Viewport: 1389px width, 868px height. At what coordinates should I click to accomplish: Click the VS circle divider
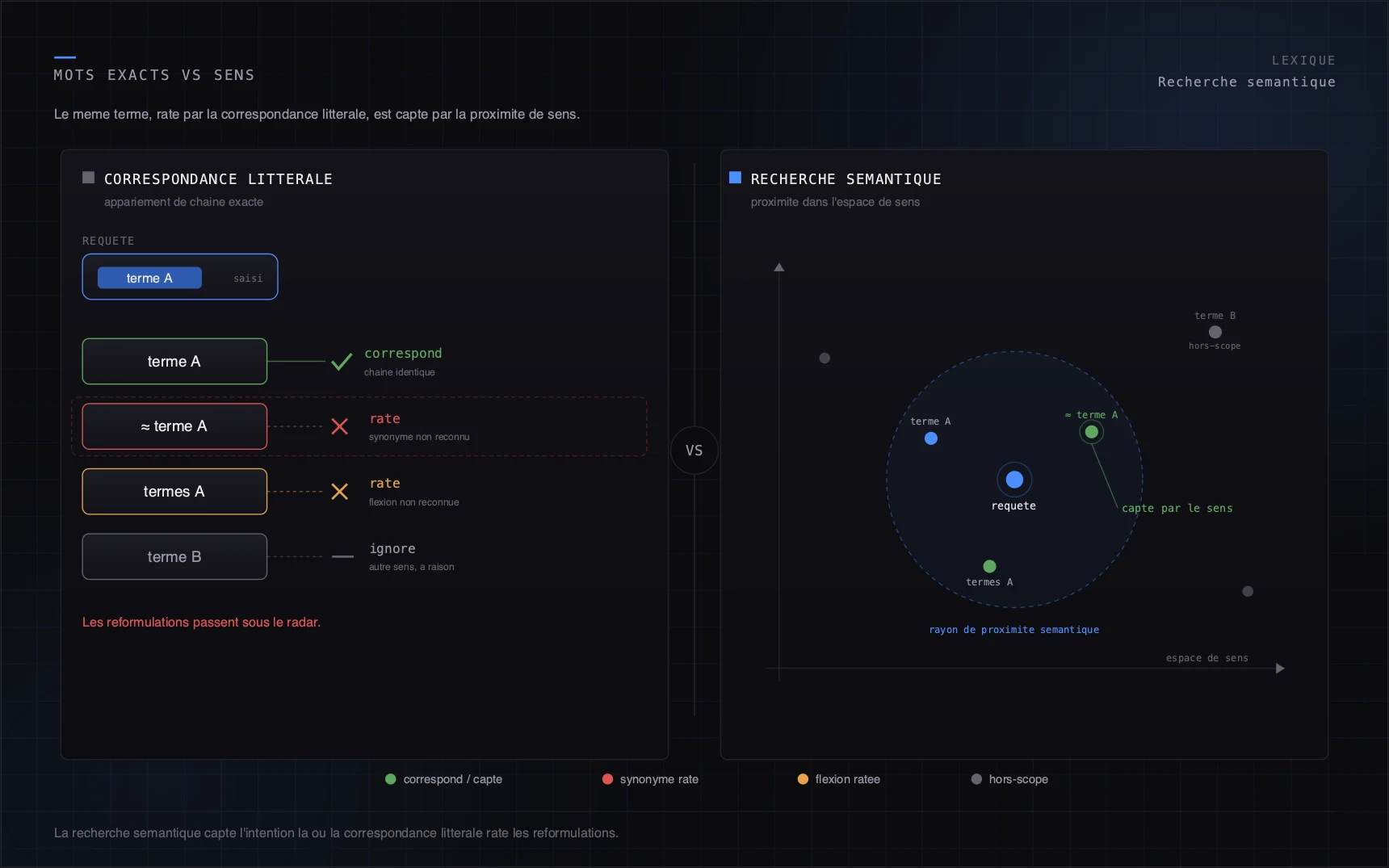[x=694, y=451]
